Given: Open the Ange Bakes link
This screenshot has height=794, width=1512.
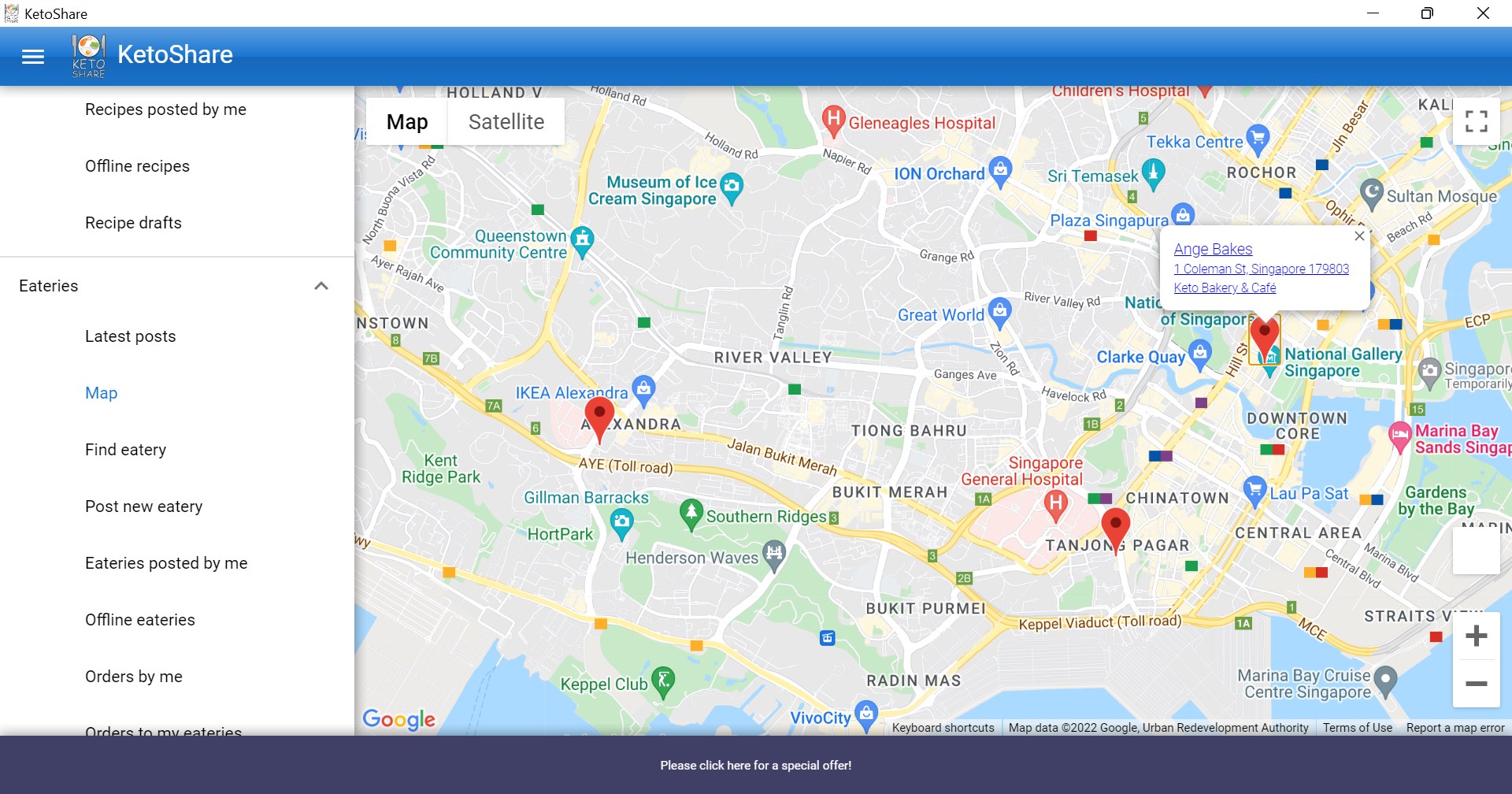Looking at the screenshot, I should pyautogui.click(x=1213, y=249).
